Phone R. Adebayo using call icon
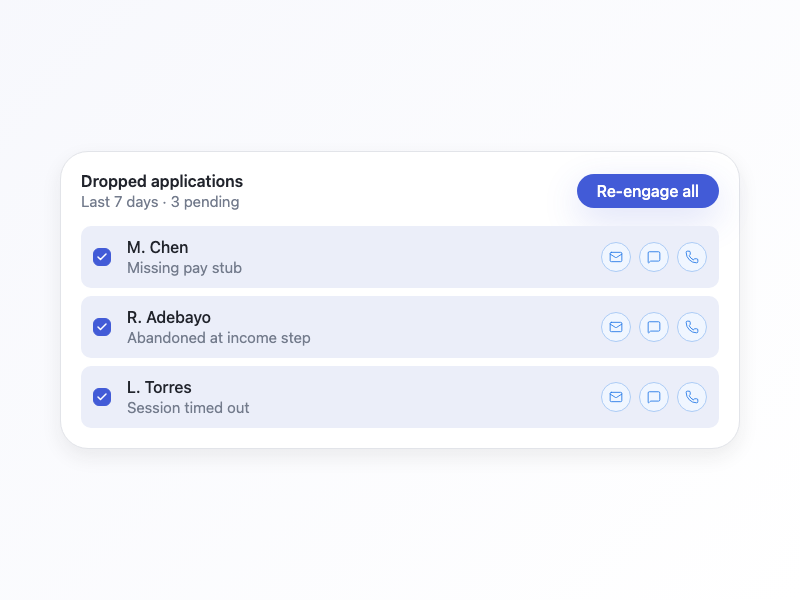This screenshot has width=800, height=600. (x=692, y=327)
